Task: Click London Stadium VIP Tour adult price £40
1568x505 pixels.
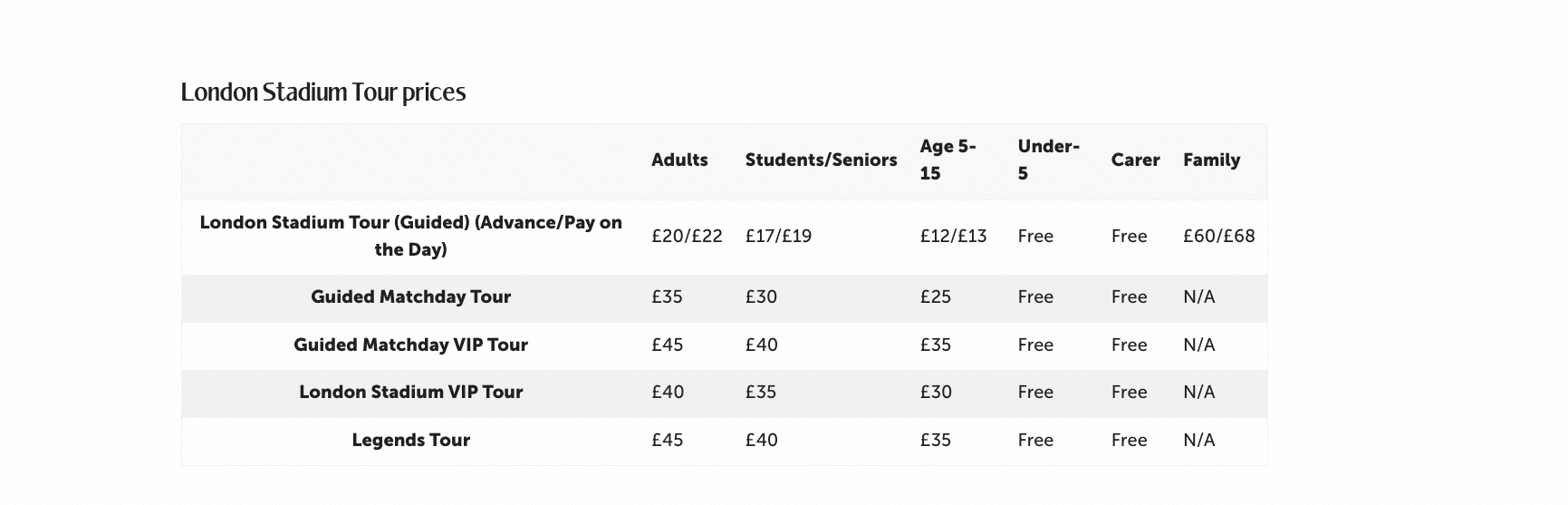Action: pyautogui.click(x=668, y=392)
